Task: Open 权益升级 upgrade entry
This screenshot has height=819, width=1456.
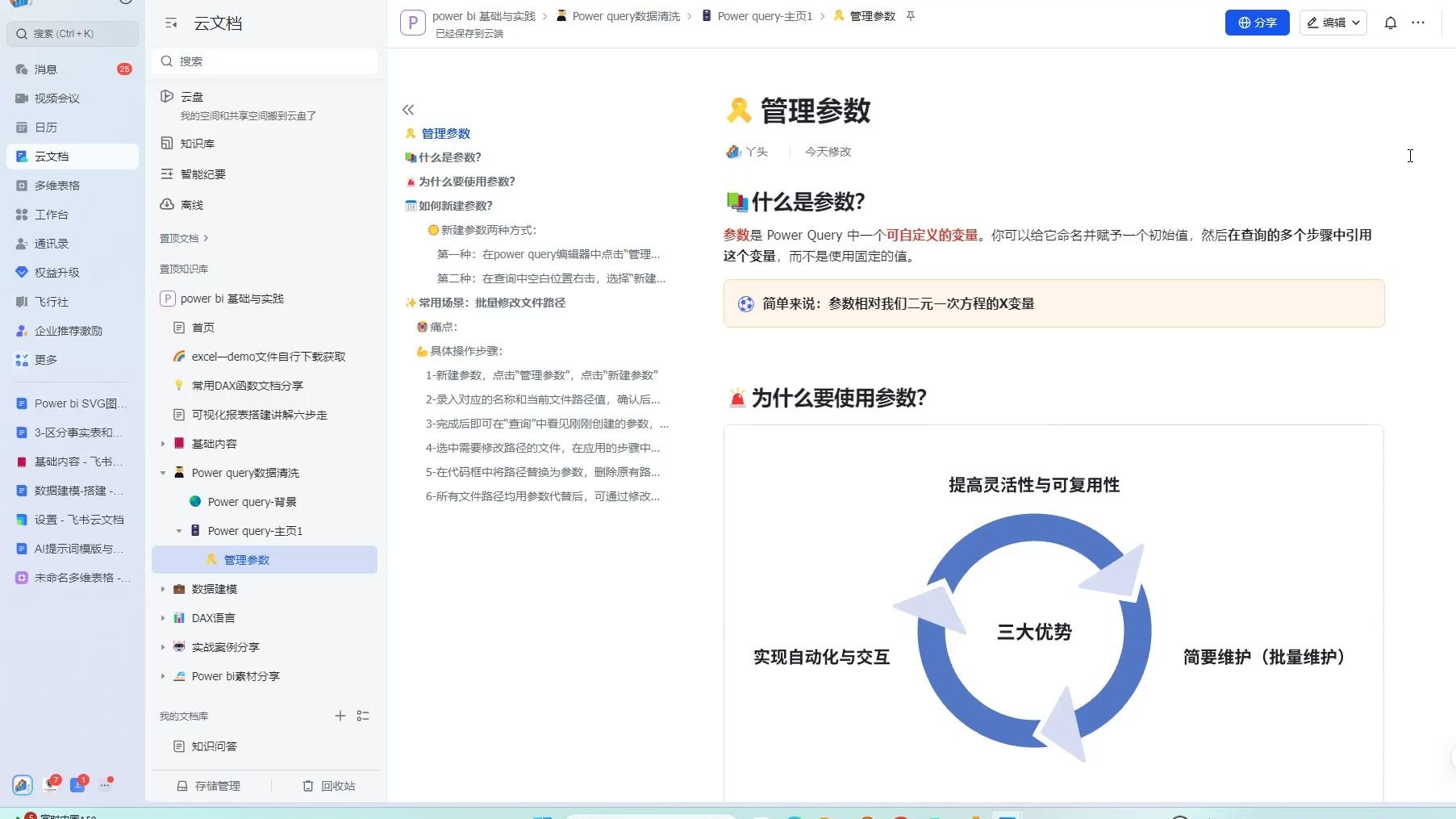Action: click(x=73, y=273)
